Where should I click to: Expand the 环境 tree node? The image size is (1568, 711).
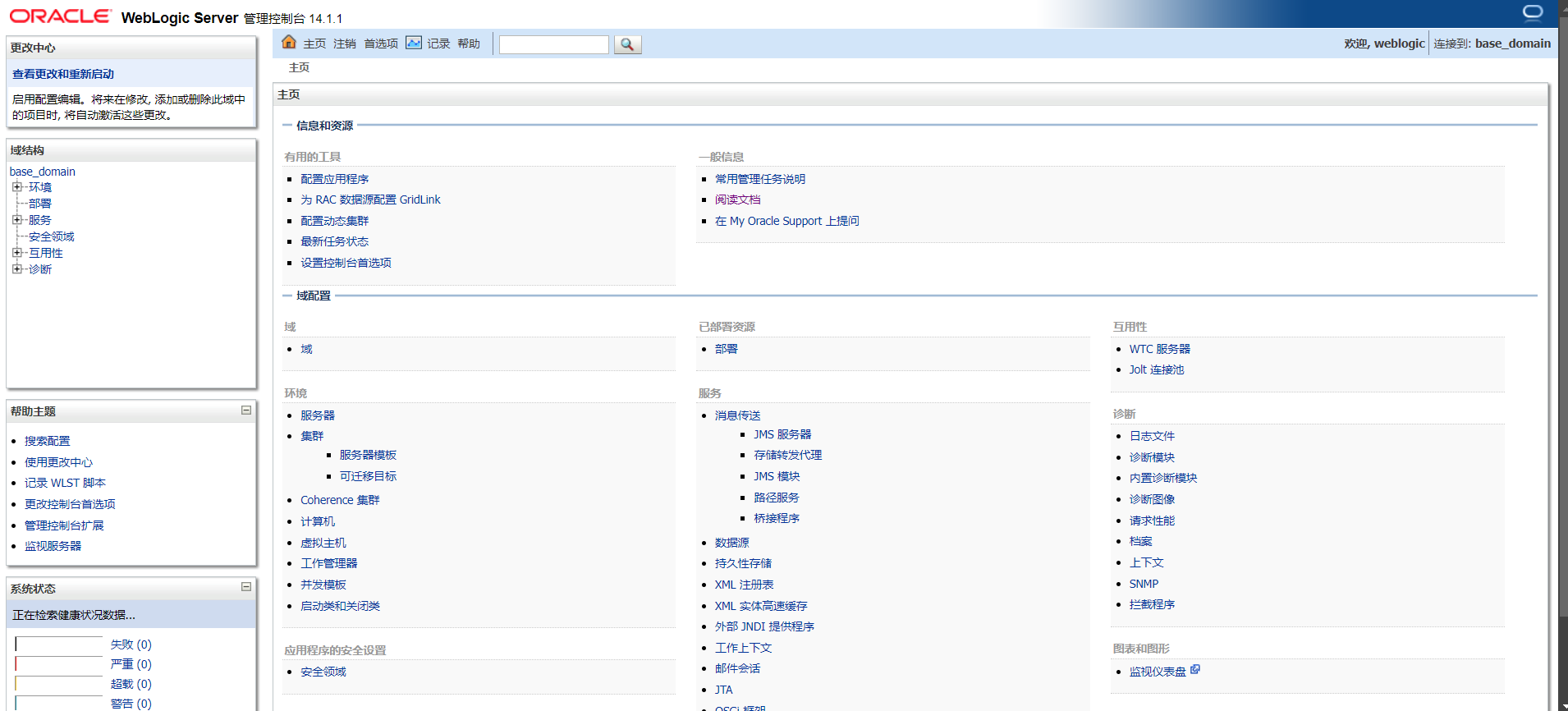[x=17, y=187]
